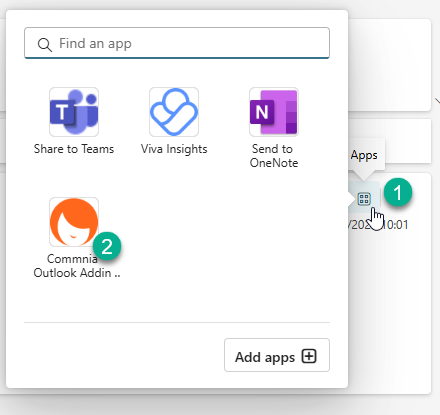Launch the Viva Insights add-in
This screenshot has width=440, height=415.
(174, 112)
